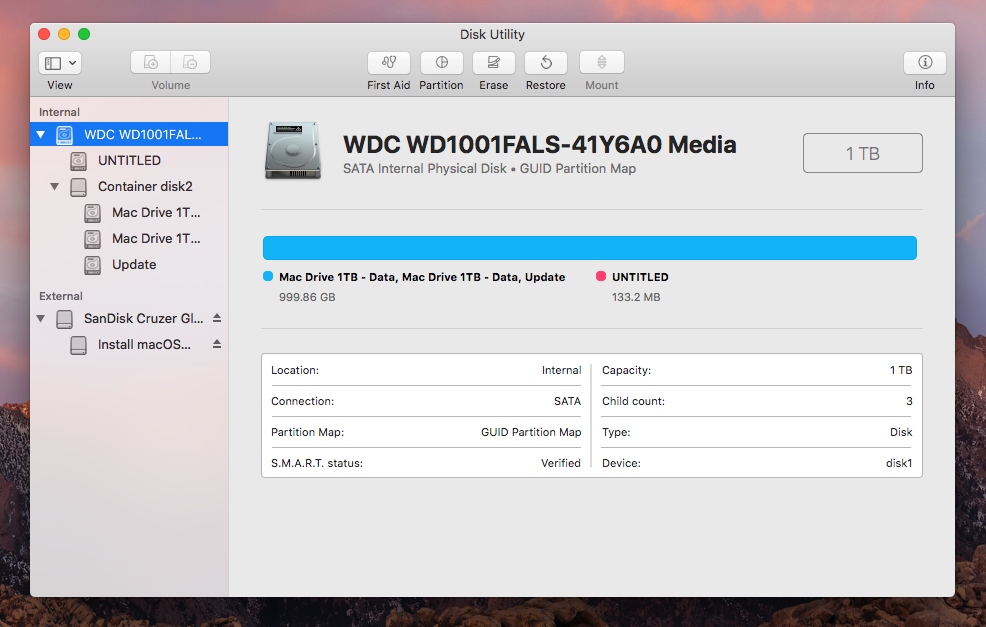
Task: Click the Add Volume icon
Action: coord(150,62)
